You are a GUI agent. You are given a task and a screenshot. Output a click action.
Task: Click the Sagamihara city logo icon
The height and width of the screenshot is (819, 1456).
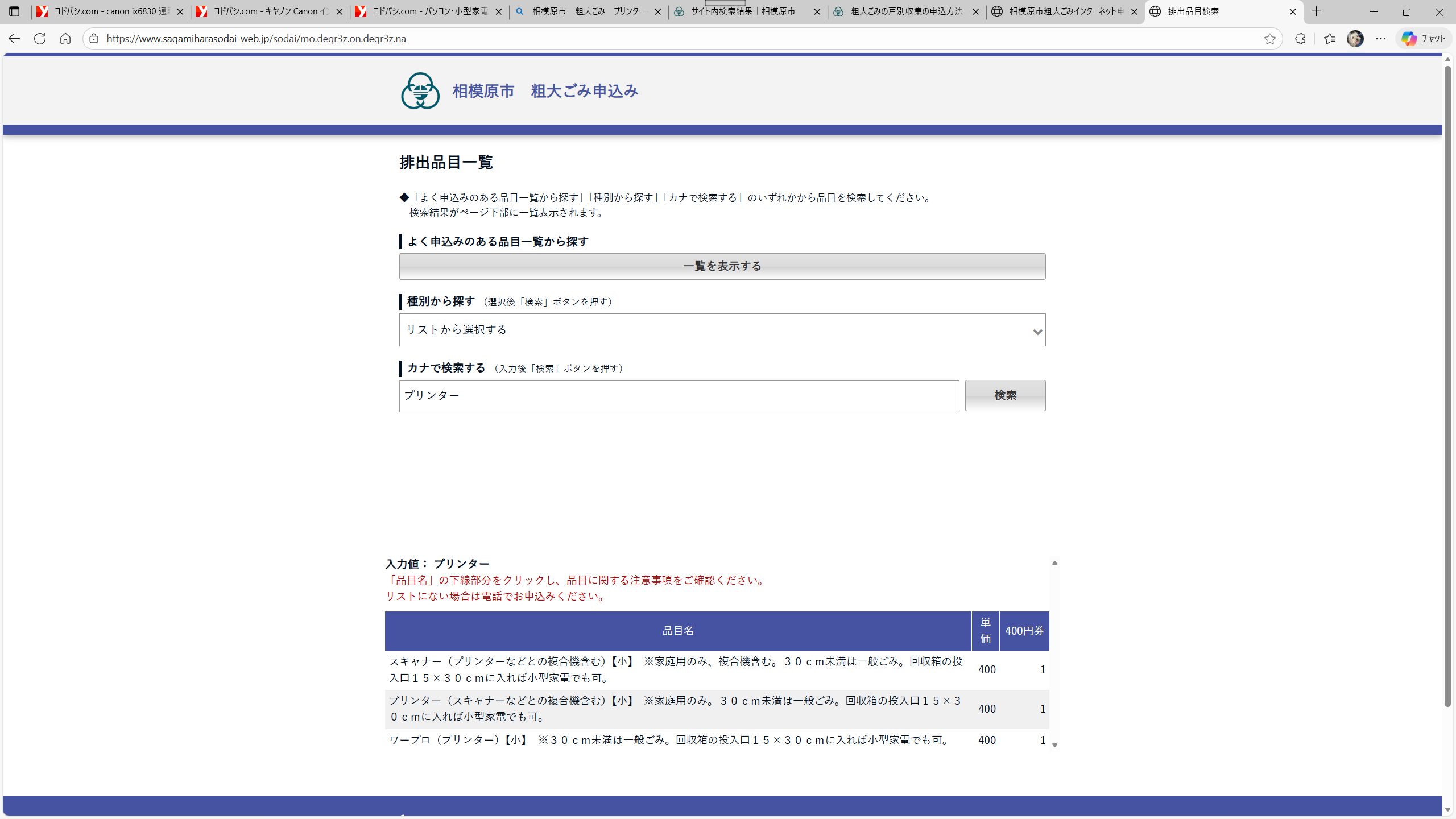tap(420, 90)
